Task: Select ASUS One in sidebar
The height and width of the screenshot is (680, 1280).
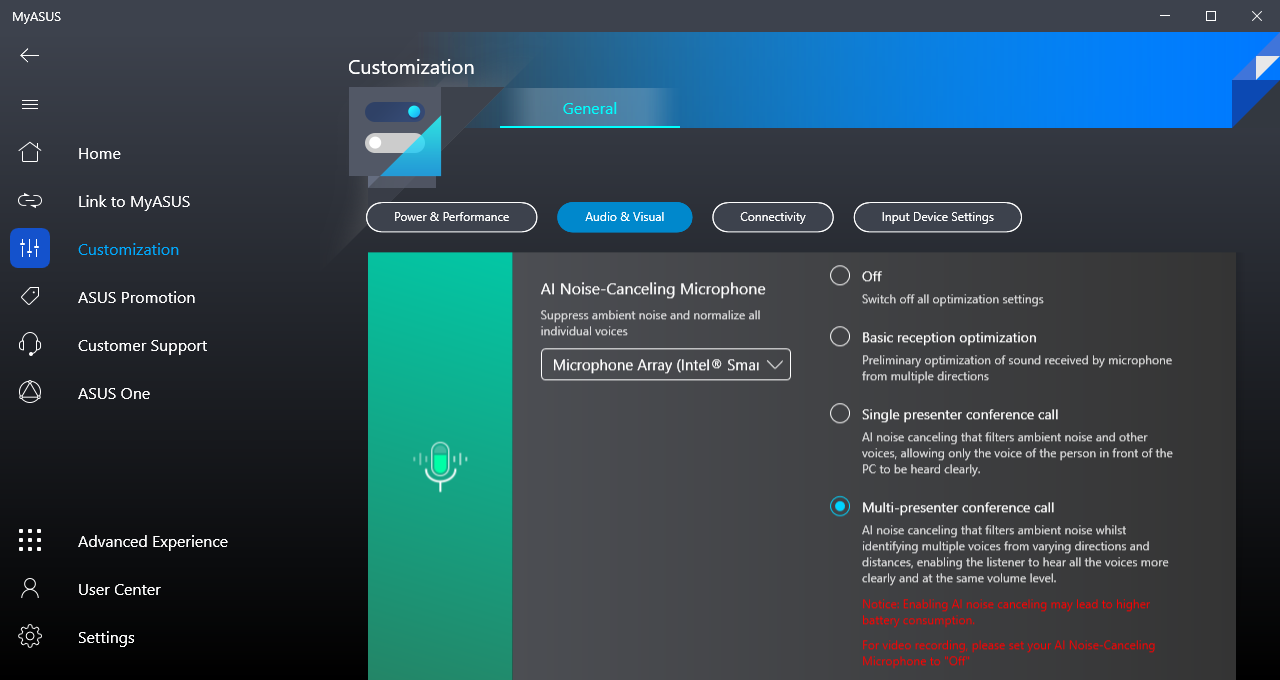Action: (114, 393)
